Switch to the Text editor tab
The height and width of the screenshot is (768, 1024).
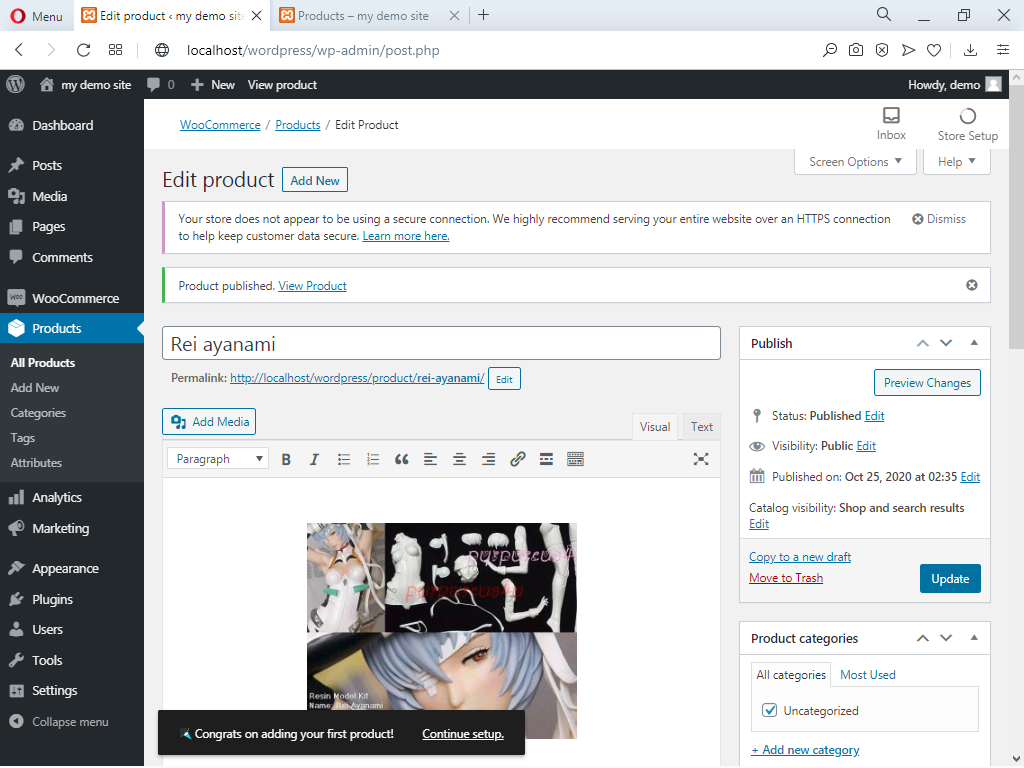tap(701, 427)
